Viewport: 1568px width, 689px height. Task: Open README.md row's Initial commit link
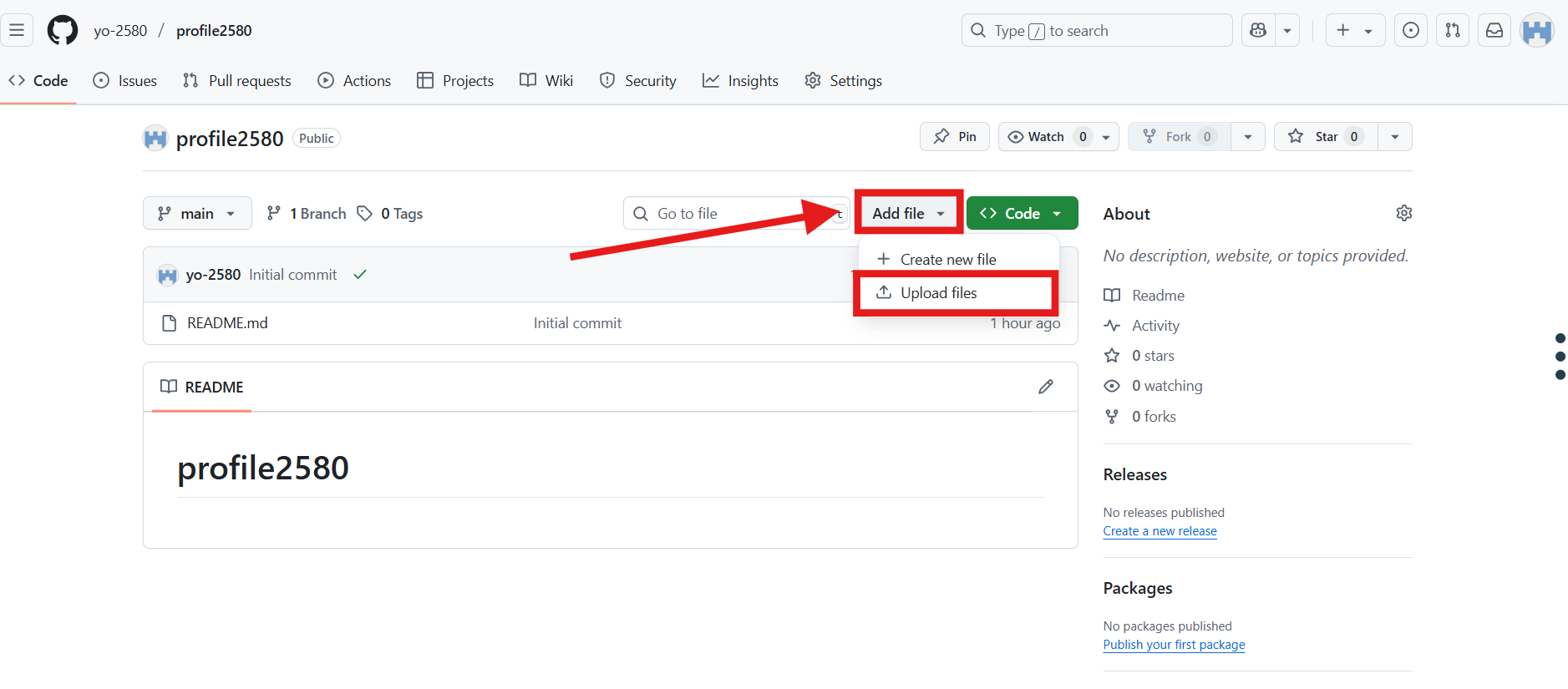click(x=577, y=323)
